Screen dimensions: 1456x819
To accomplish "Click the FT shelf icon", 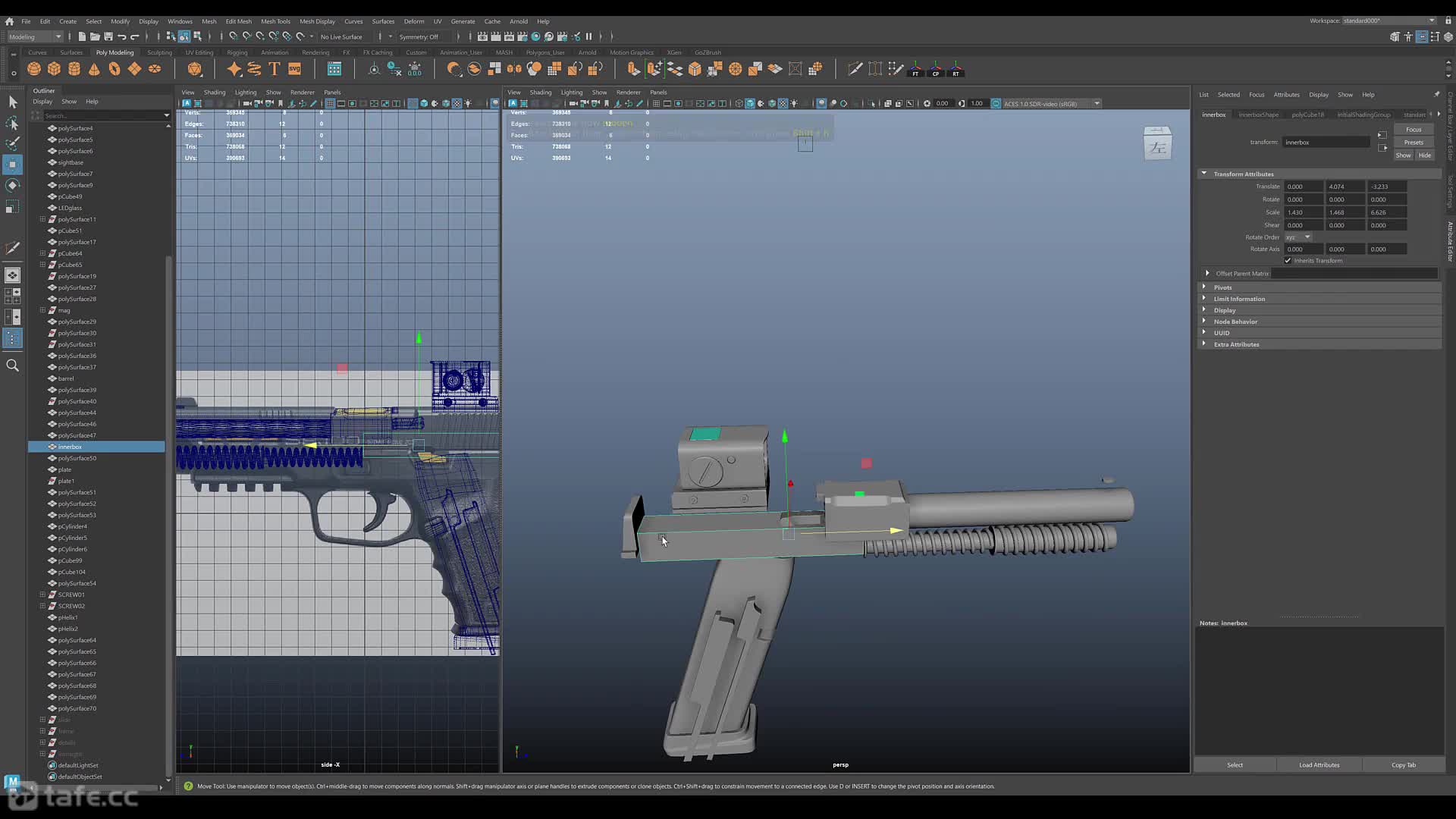I will point(916,70).
